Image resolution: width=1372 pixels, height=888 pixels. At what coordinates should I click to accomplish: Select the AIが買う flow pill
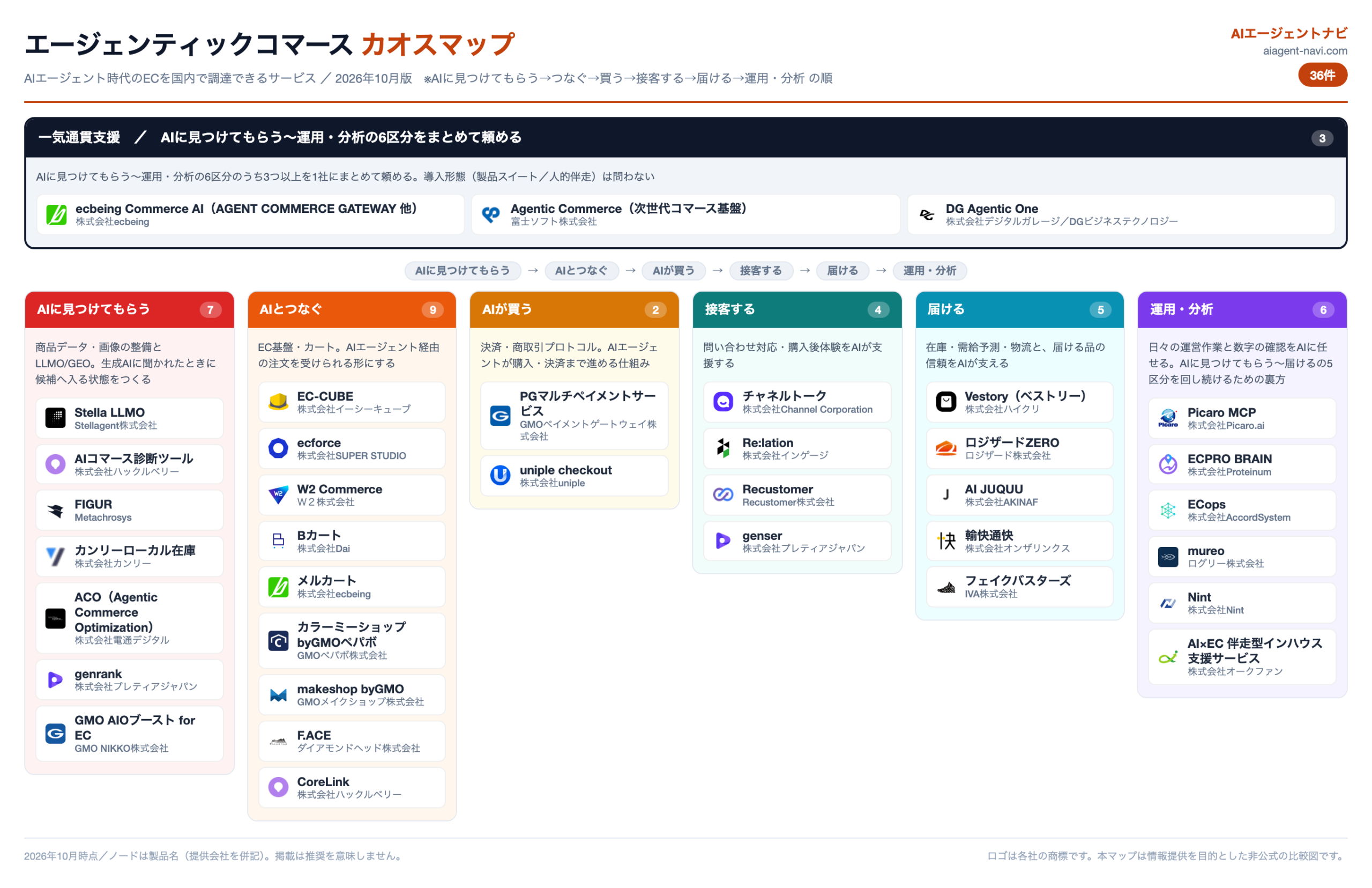(x=674, y=270)
